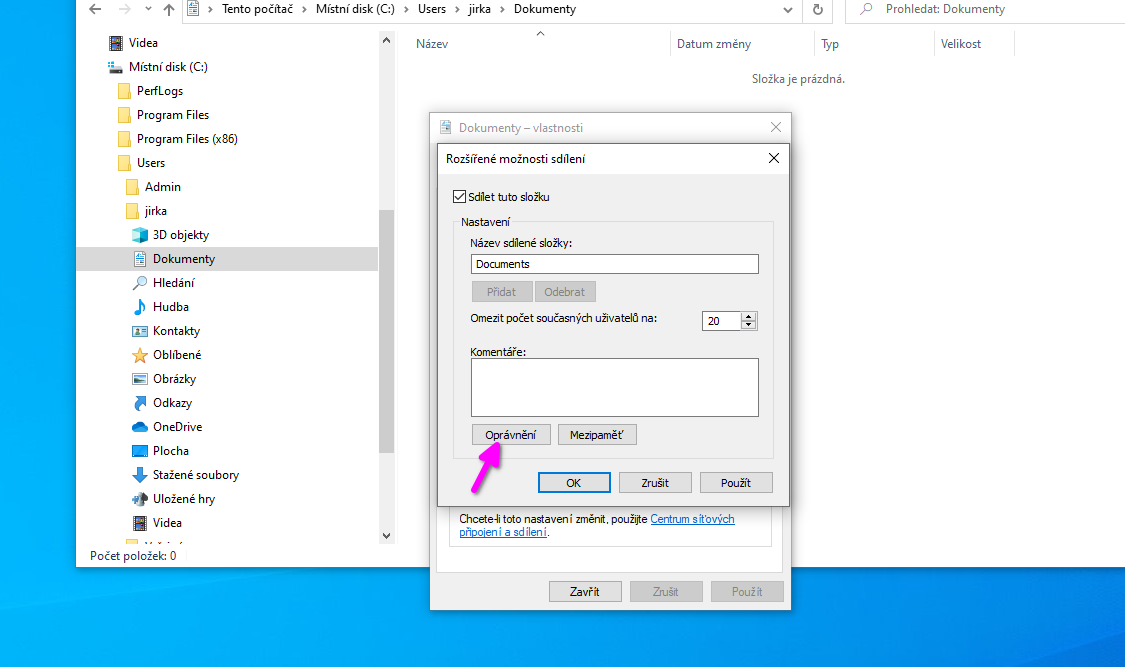Uncheck Sdílet tuto složku
Image resolution: width=1125 pixels, height=667 pixels.
click(x=459, y=196)
